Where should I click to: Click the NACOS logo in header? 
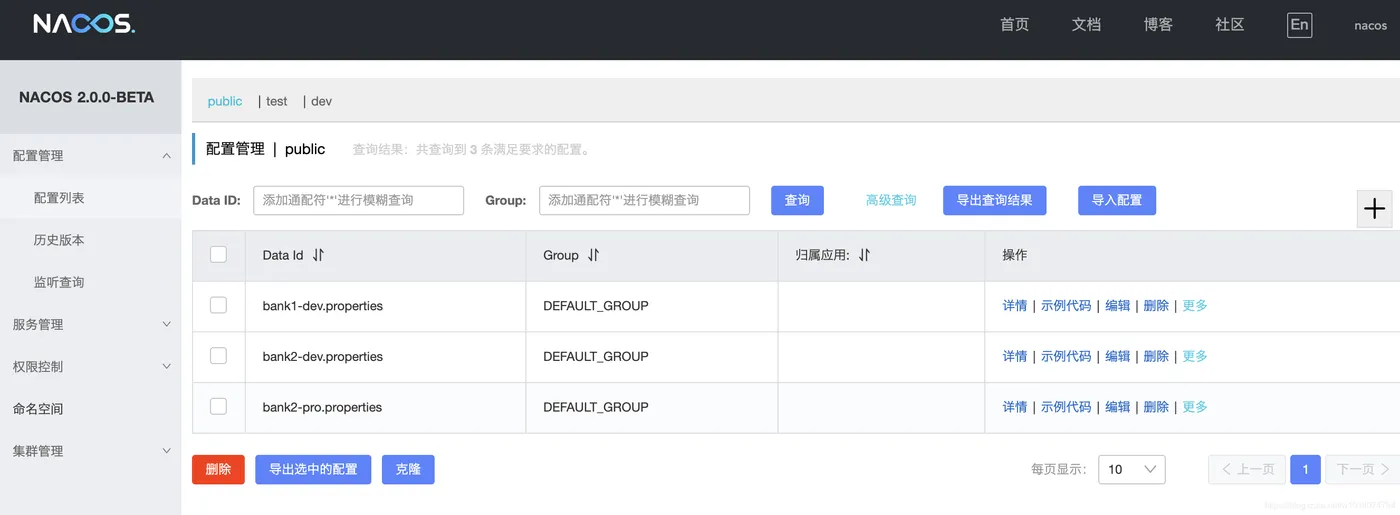coord(83,25)
